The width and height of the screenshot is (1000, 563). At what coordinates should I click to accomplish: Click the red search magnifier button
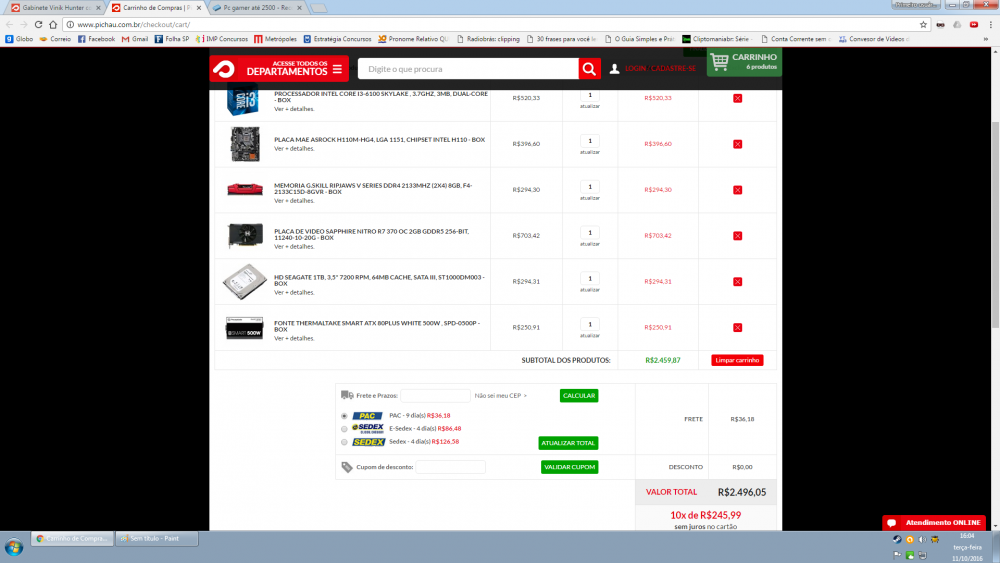(x=590, y=69)
